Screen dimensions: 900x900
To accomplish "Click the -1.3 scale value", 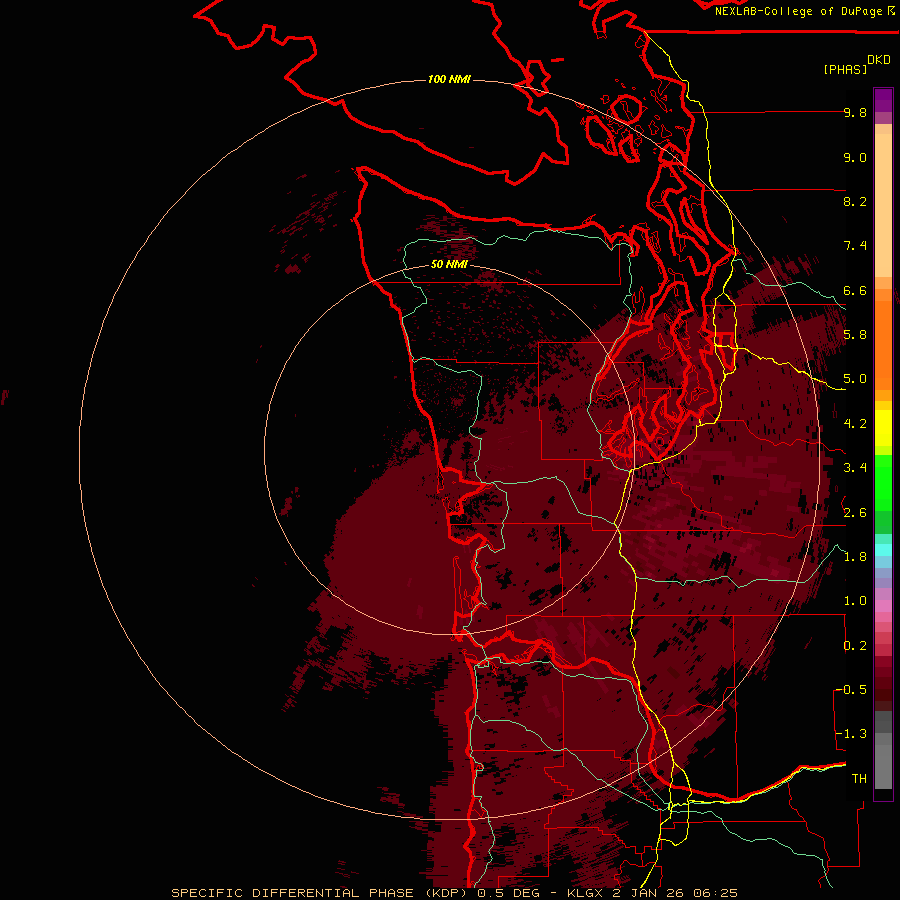I will click(851, 735).
